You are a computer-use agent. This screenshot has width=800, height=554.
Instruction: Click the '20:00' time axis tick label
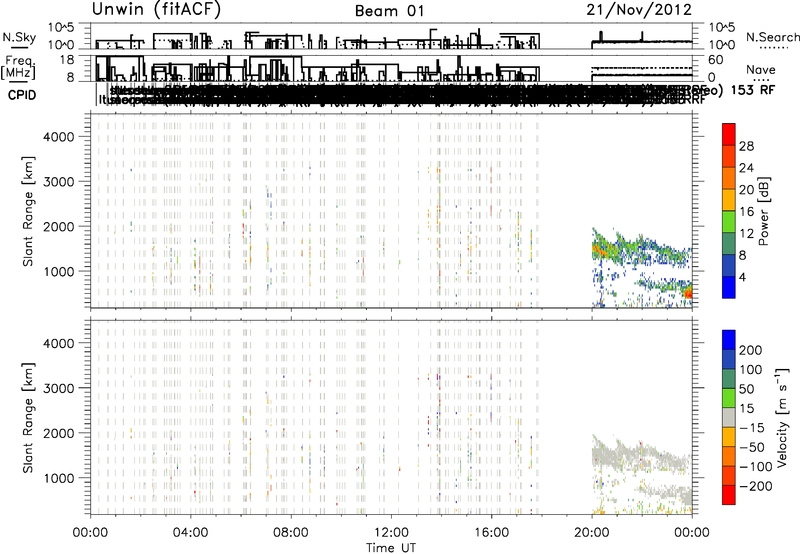tap(592, 533)
